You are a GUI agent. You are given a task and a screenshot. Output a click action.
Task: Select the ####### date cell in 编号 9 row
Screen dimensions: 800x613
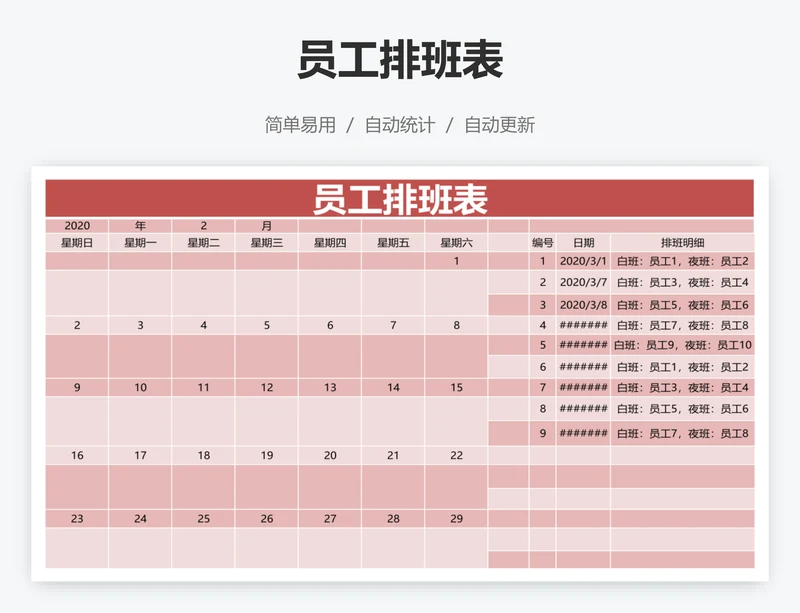coord(583,433)
